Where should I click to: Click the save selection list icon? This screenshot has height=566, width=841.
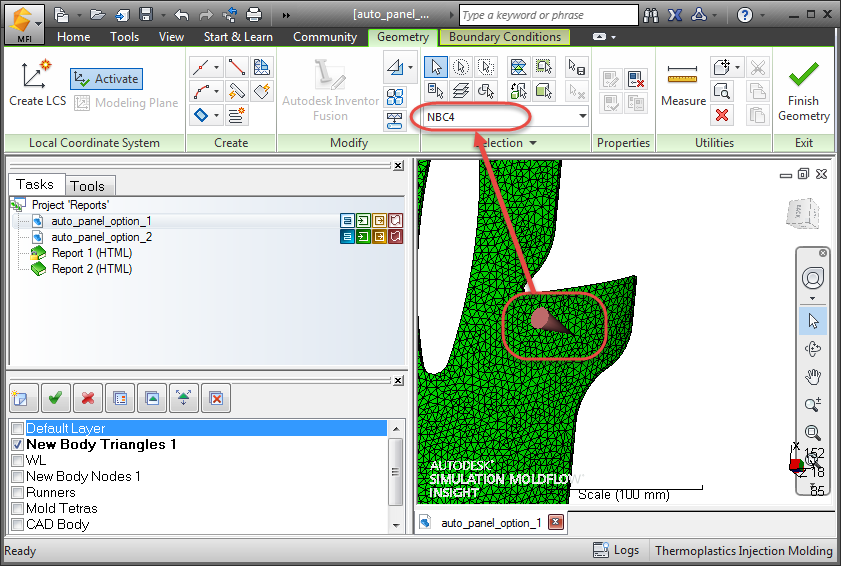click(x=577, y=67)
